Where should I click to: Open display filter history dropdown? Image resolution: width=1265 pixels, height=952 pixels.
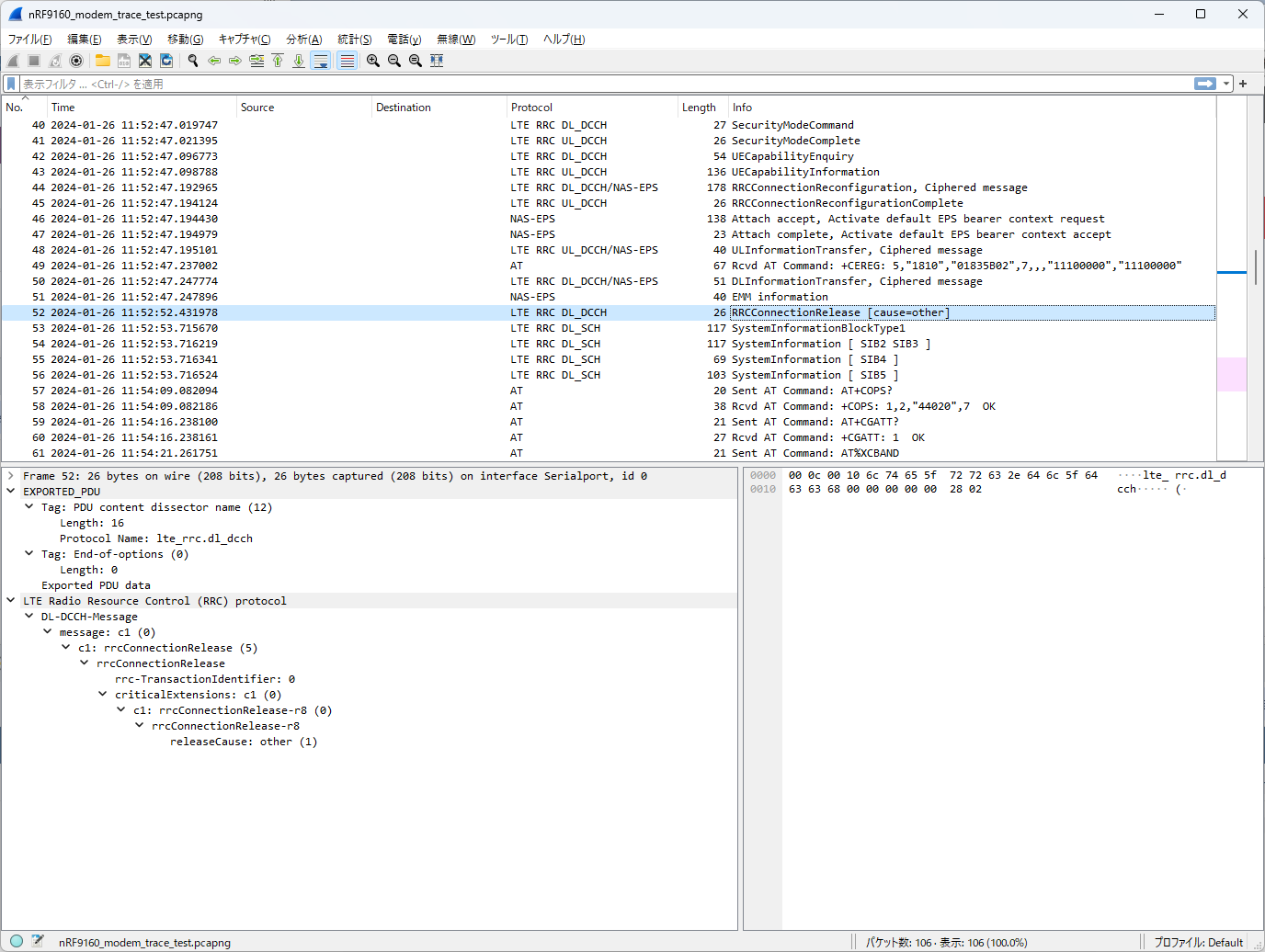tap(1226, 84)
